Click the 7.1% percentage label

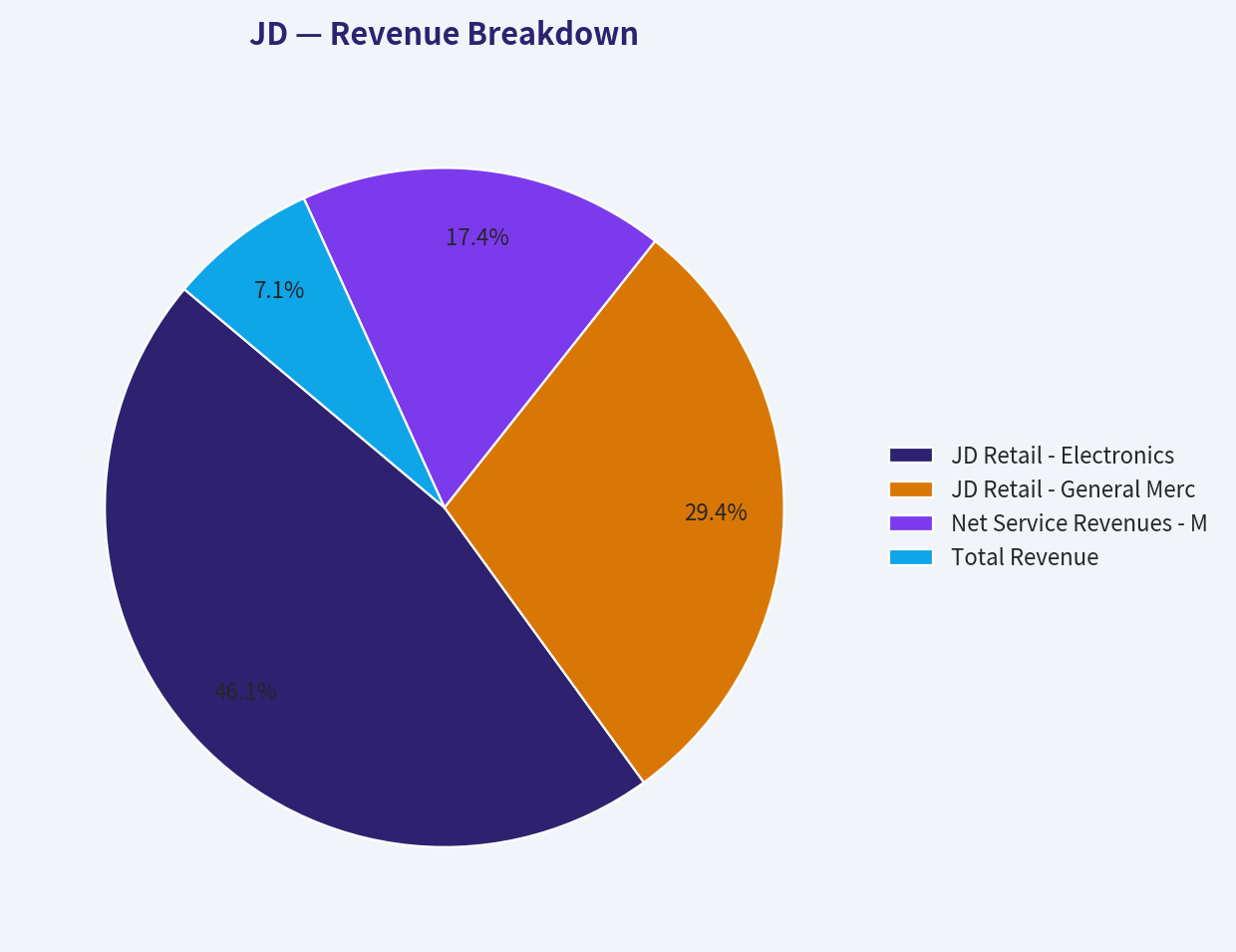click(279, 290)
